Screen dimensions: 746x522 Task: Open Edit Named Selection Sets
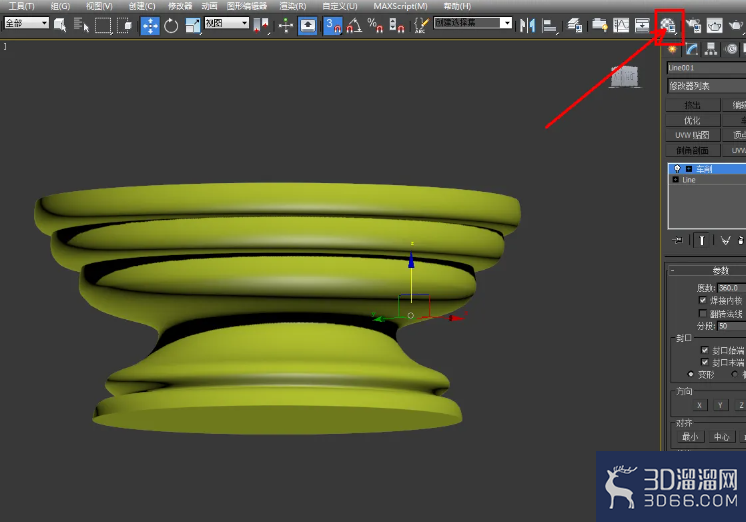(420, 25)
